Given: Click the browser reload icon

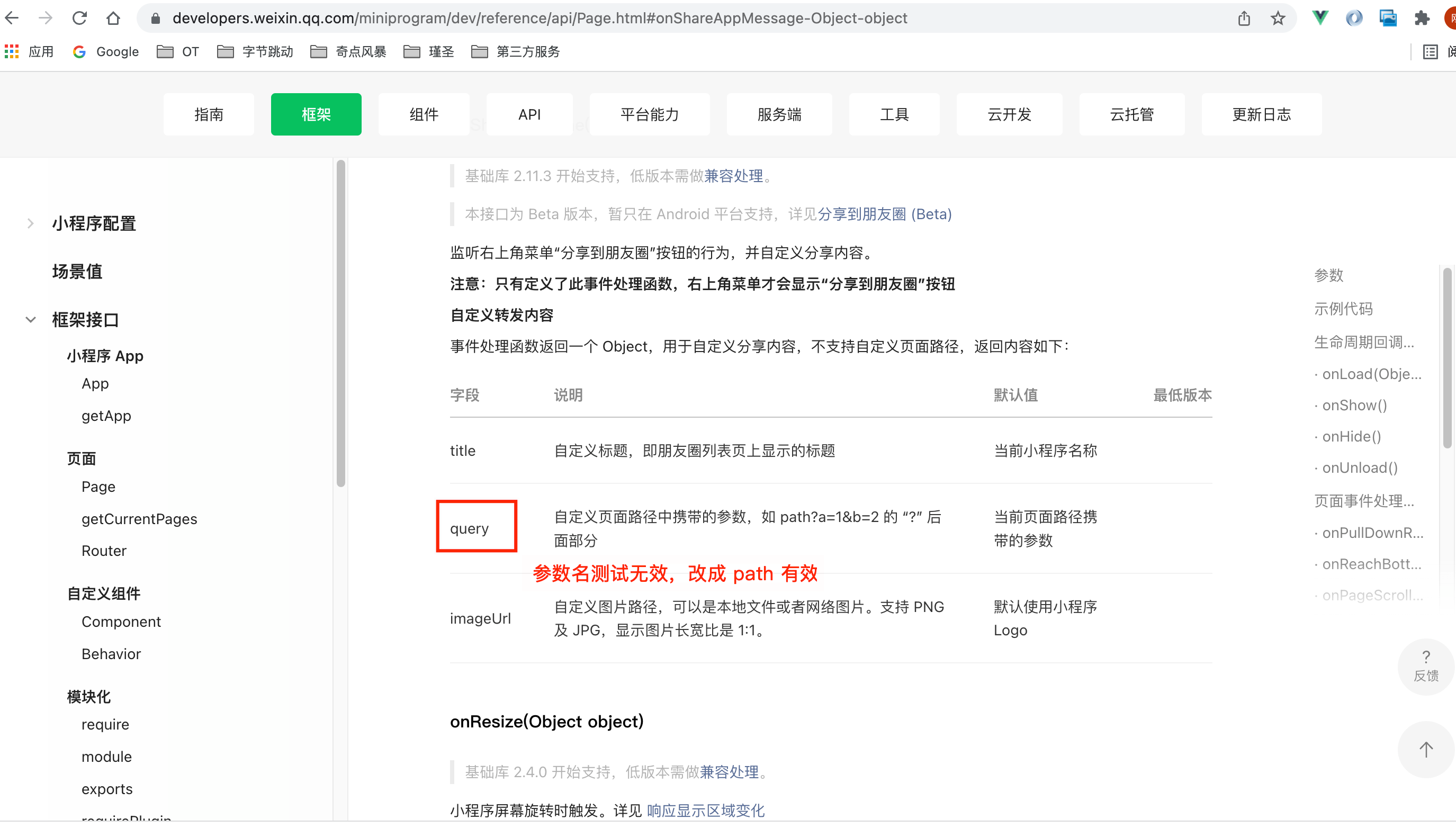Looking at the screenshot, I should pyautogui.click(x=79, y=18).
